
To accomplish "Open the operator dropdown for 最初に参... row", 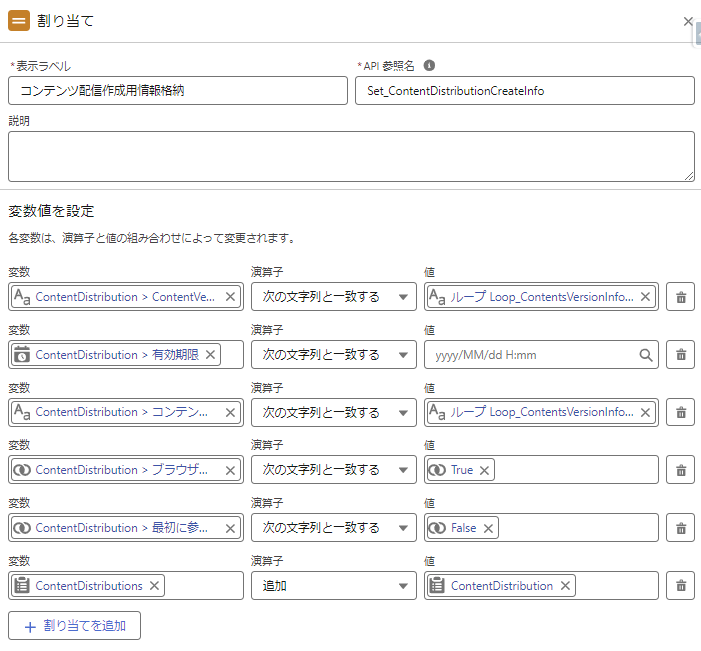I will tap(334, 528).
